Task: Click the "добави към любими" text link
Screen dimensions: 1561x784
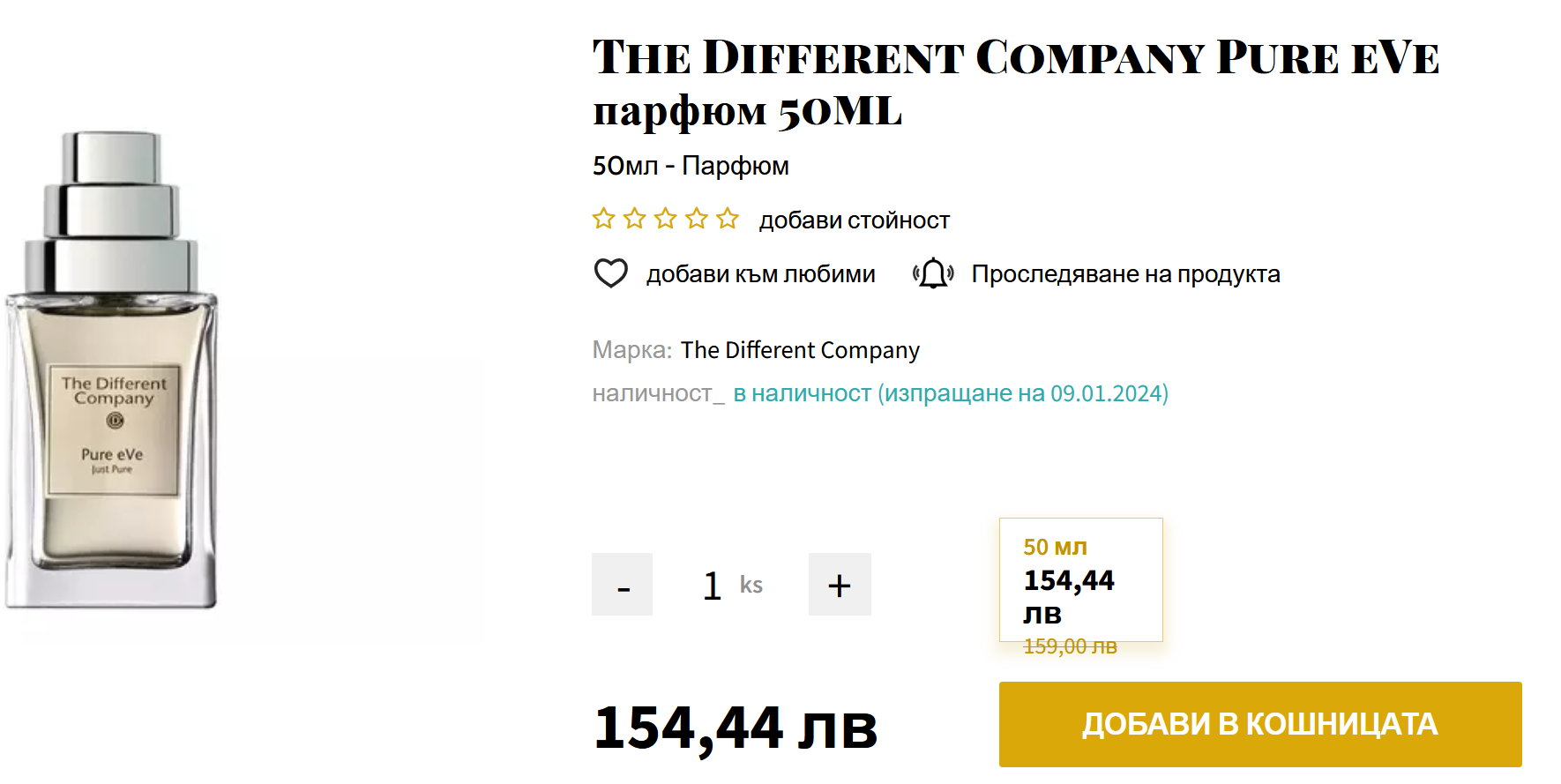Action: coord(760,274)
